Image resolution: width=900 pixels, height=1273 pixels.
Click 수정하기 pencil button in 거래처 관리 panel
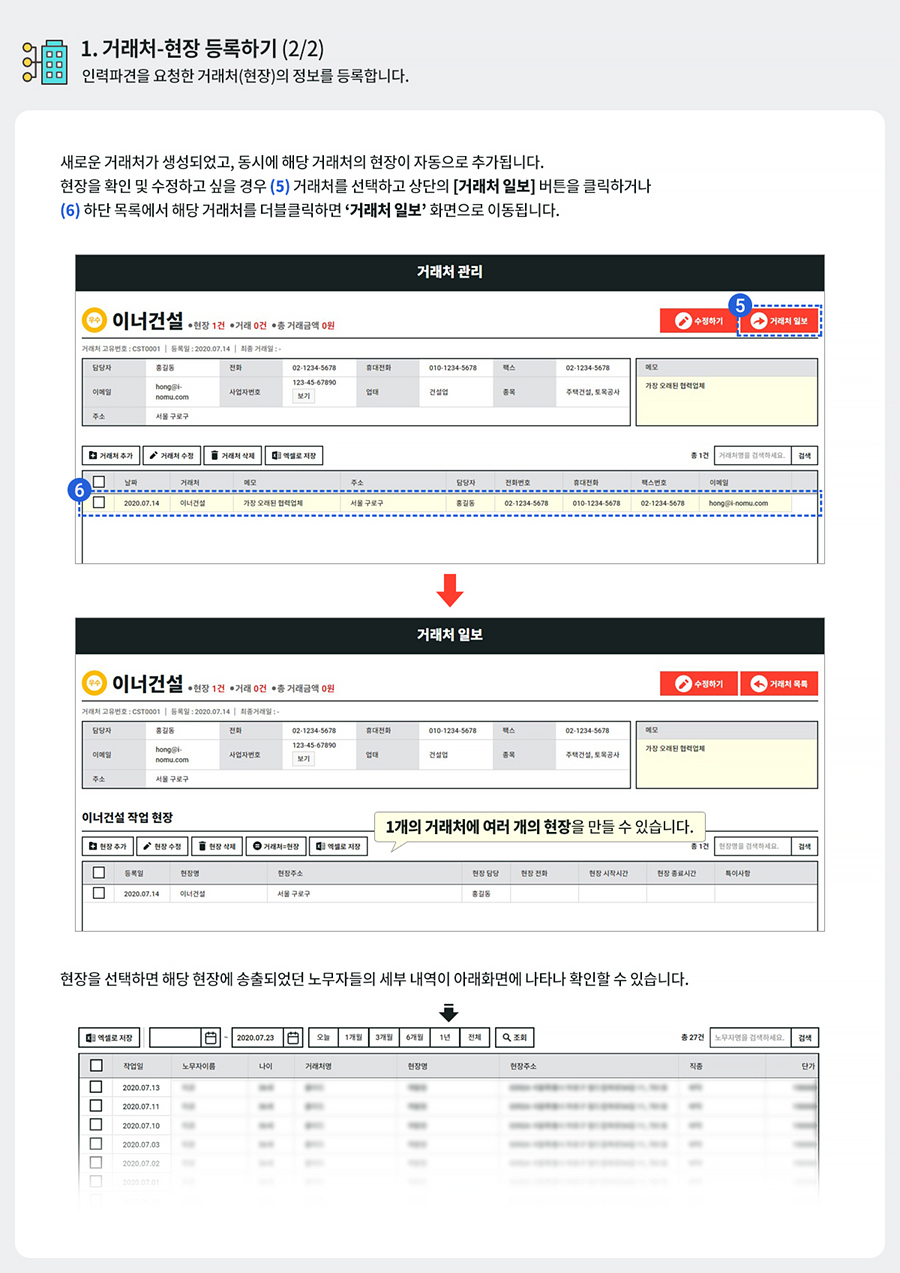pyautogui.click(x=697, y=321)
